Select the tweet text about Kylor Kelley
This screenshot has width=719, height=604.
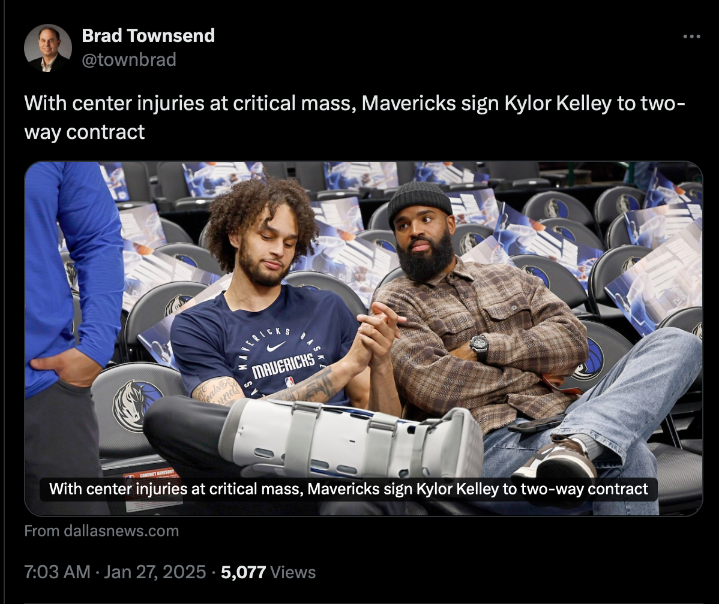[x=350, y=117]
